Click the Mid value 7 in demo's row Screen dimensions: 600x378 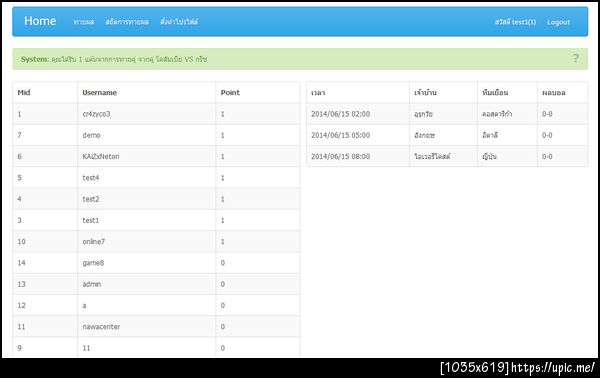point(20,135)
